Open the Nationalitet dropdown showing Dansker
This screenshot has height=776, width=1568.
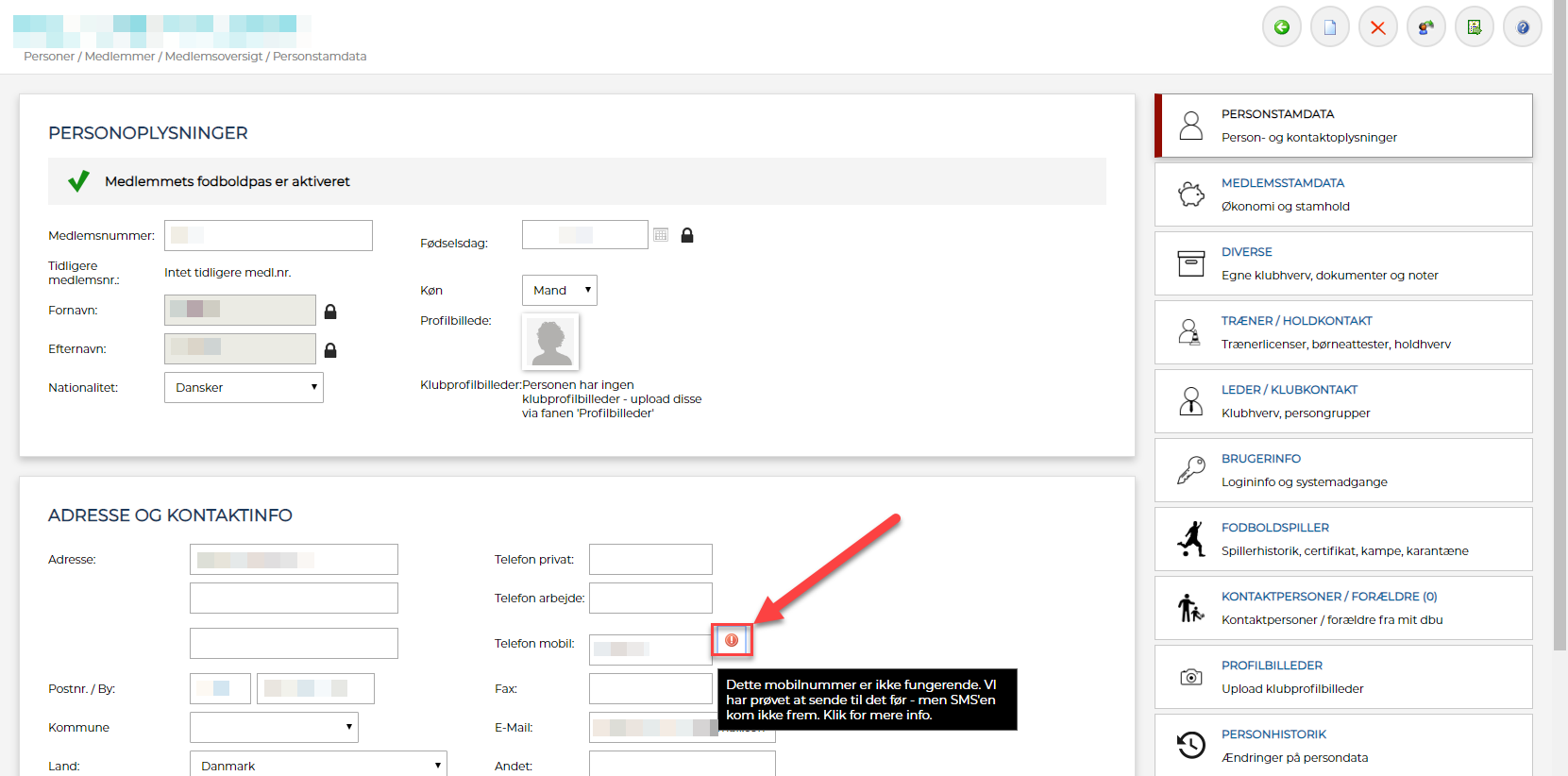[x=244, y=387]
